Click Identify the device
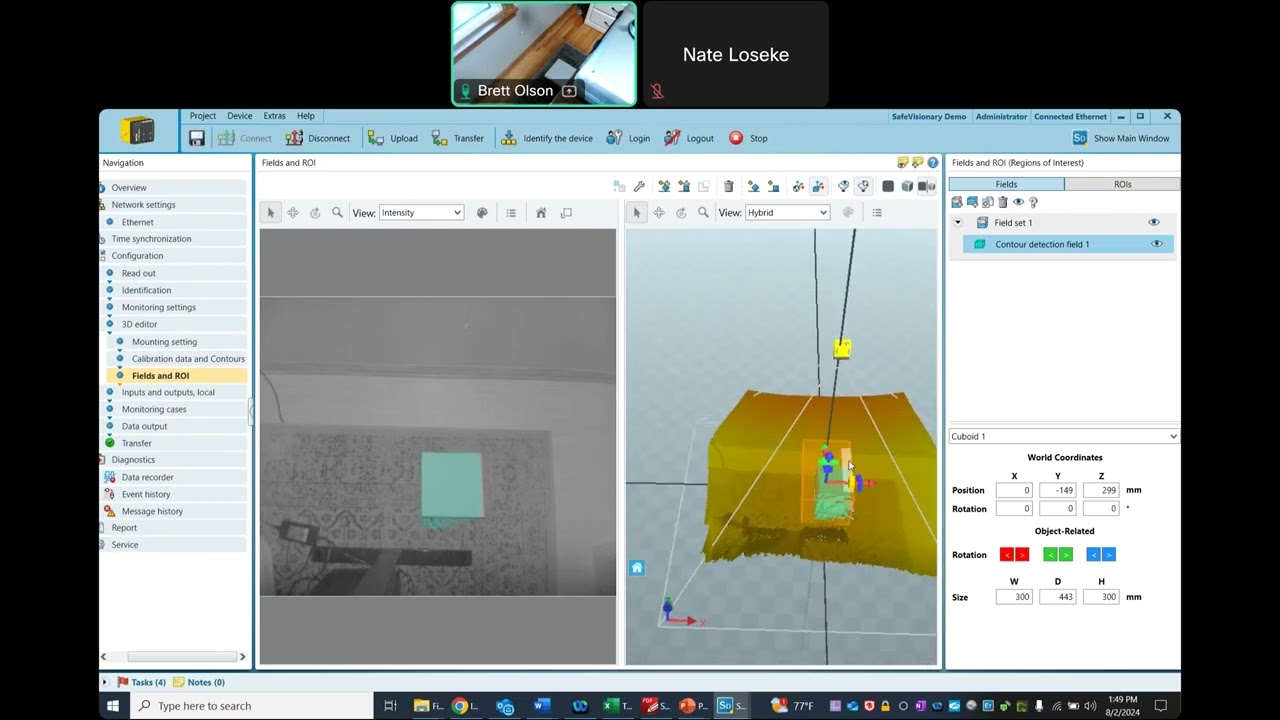 [x=547, y=138]
